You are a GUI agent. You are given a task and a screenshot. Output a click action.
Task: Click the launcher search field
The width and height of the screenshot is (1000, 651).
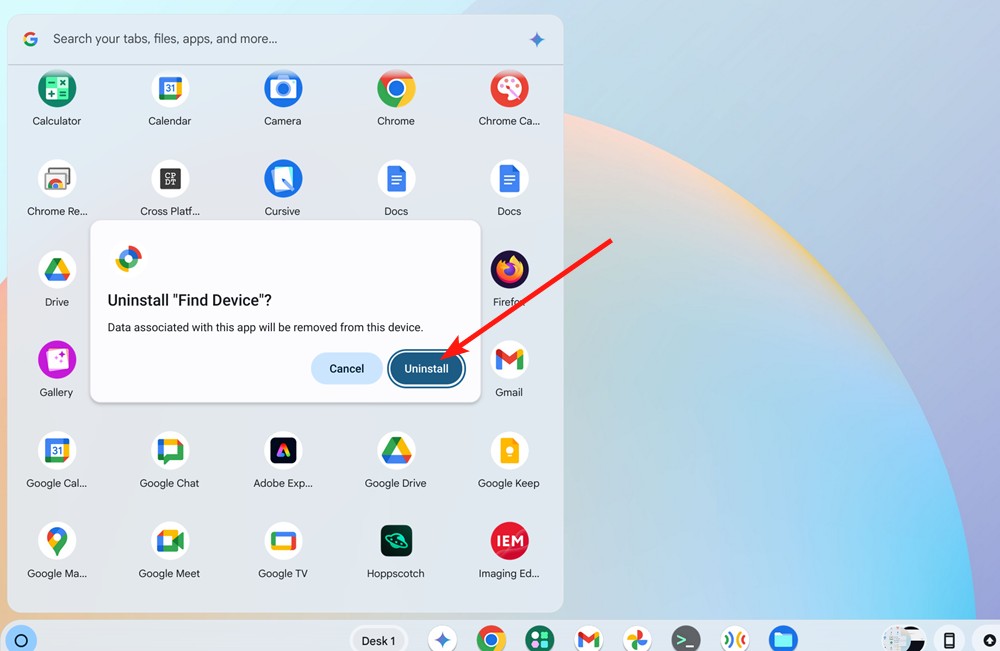tap(280, 38)
